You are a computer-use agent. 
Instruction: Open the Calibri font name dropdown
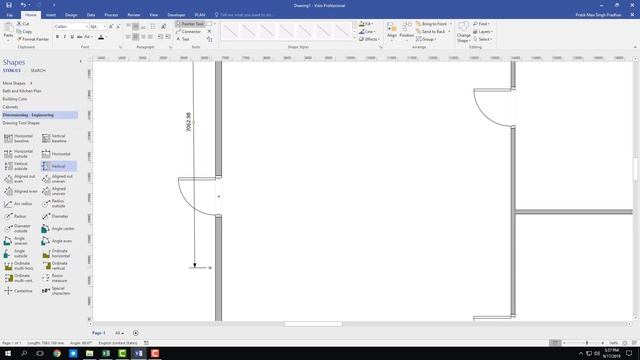tap(87, 27)
